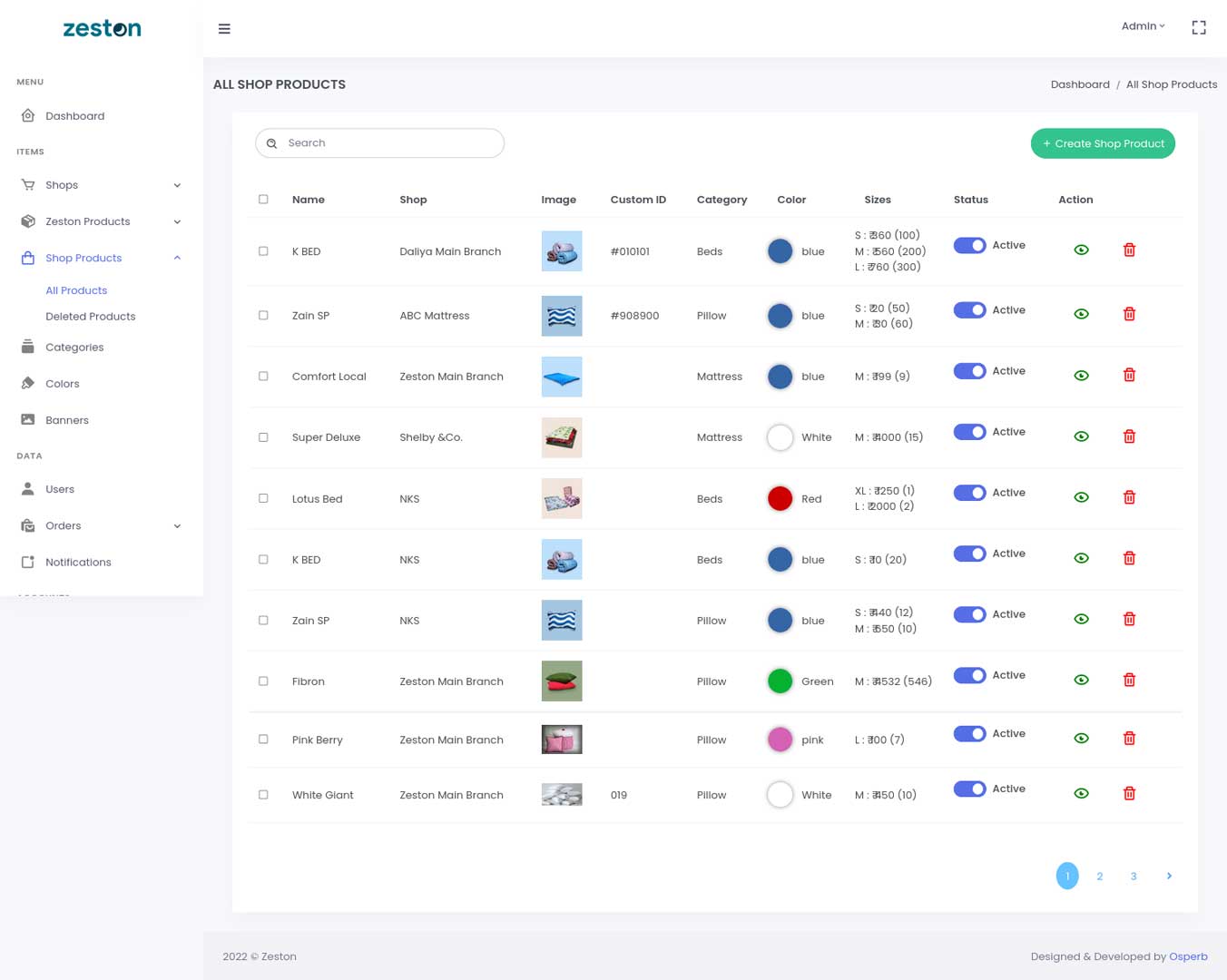Click the Categories icon in sidebar
This screenshot has height=980, width=1227.
coord(28,347)
